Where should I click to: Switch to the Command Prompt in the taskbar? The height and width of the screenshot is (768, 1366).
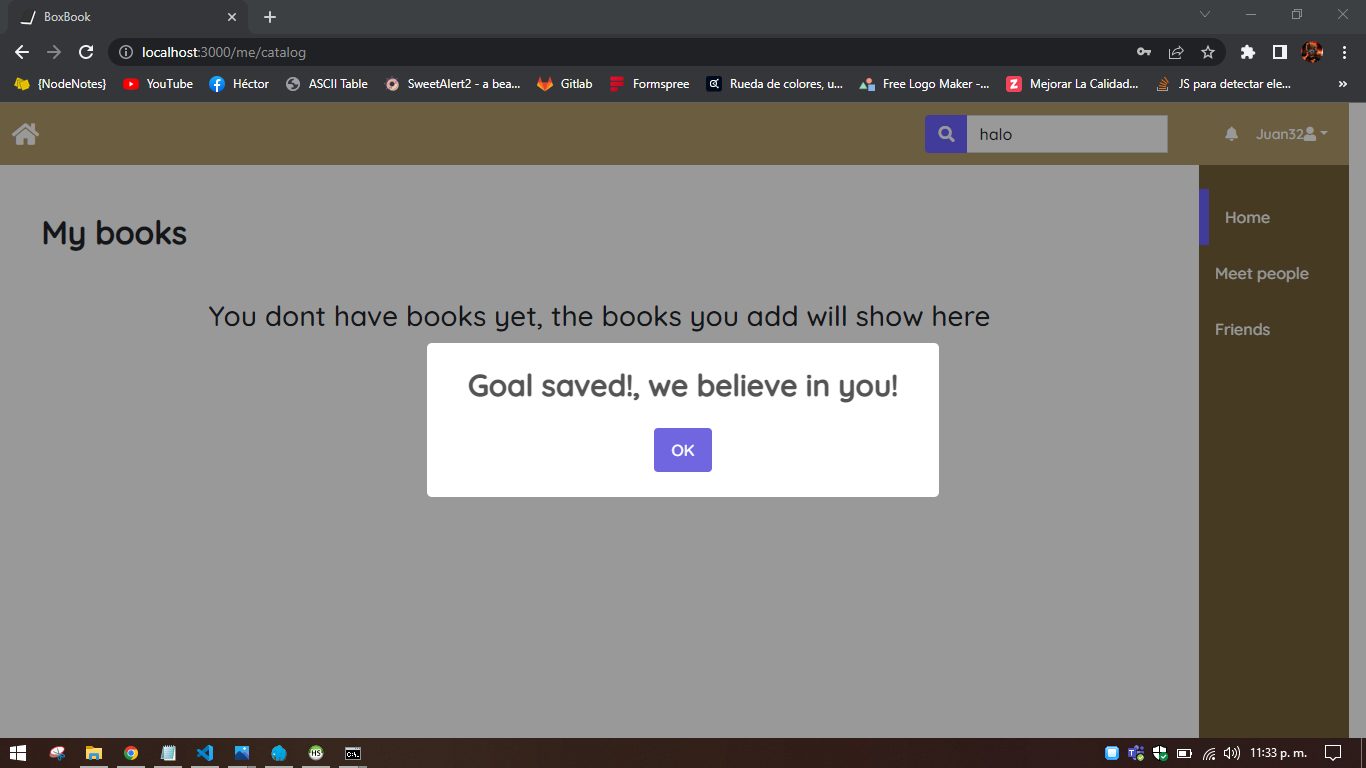[353, 753]
